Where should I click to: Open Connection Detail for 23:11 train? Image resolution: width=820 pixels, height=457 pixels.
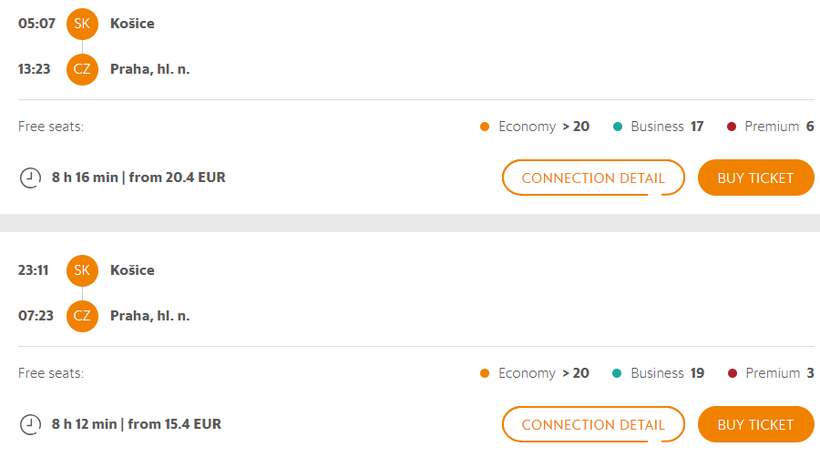click(593, 425)
